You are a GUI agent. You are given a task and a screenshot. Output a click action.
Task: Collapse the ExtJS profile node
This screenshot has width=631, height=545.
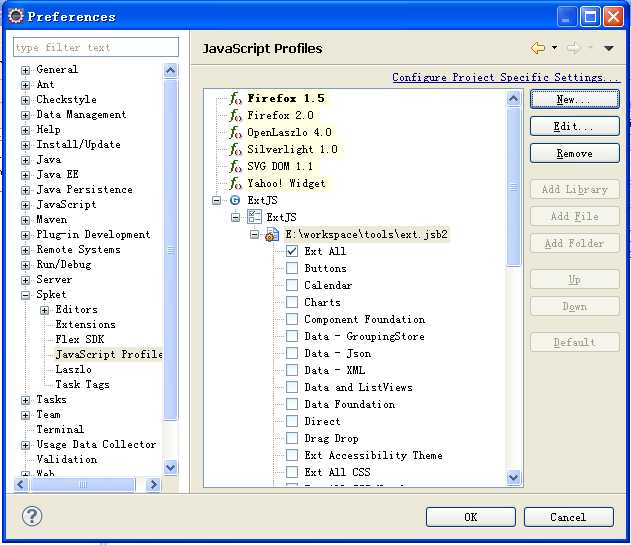tap(217, 200)
